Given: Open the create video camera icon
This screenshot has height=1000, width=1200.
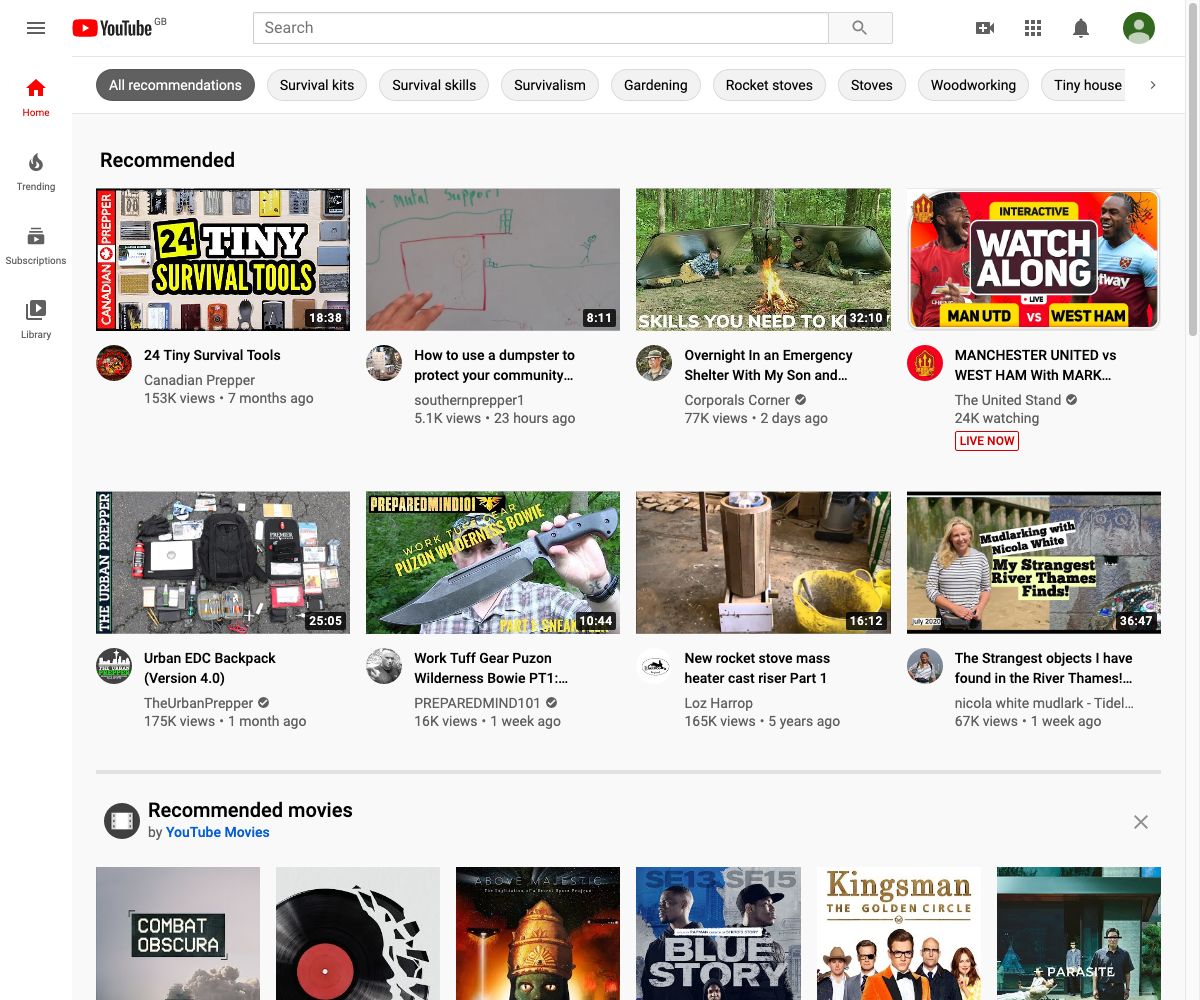Looking at the screenshot, I should tap(985, 28).
